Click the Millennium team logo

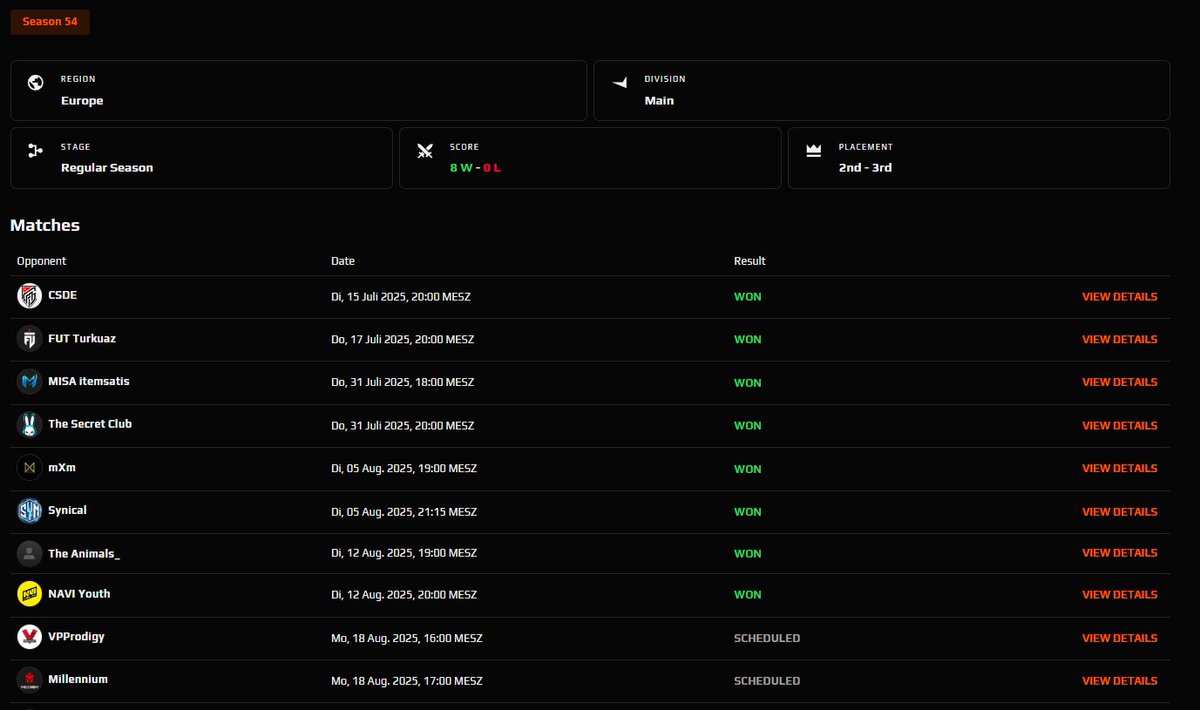coord(29,680)
